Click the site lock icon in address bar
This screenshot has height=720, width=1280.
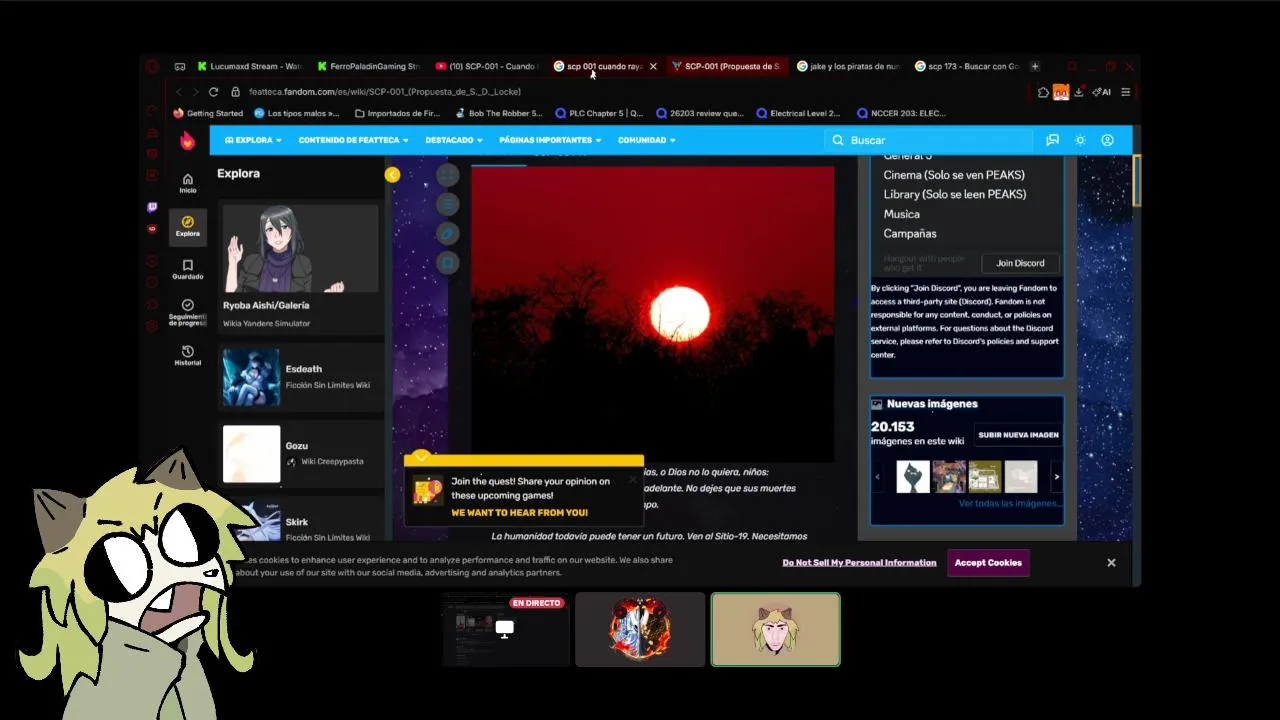coord(236,92)
